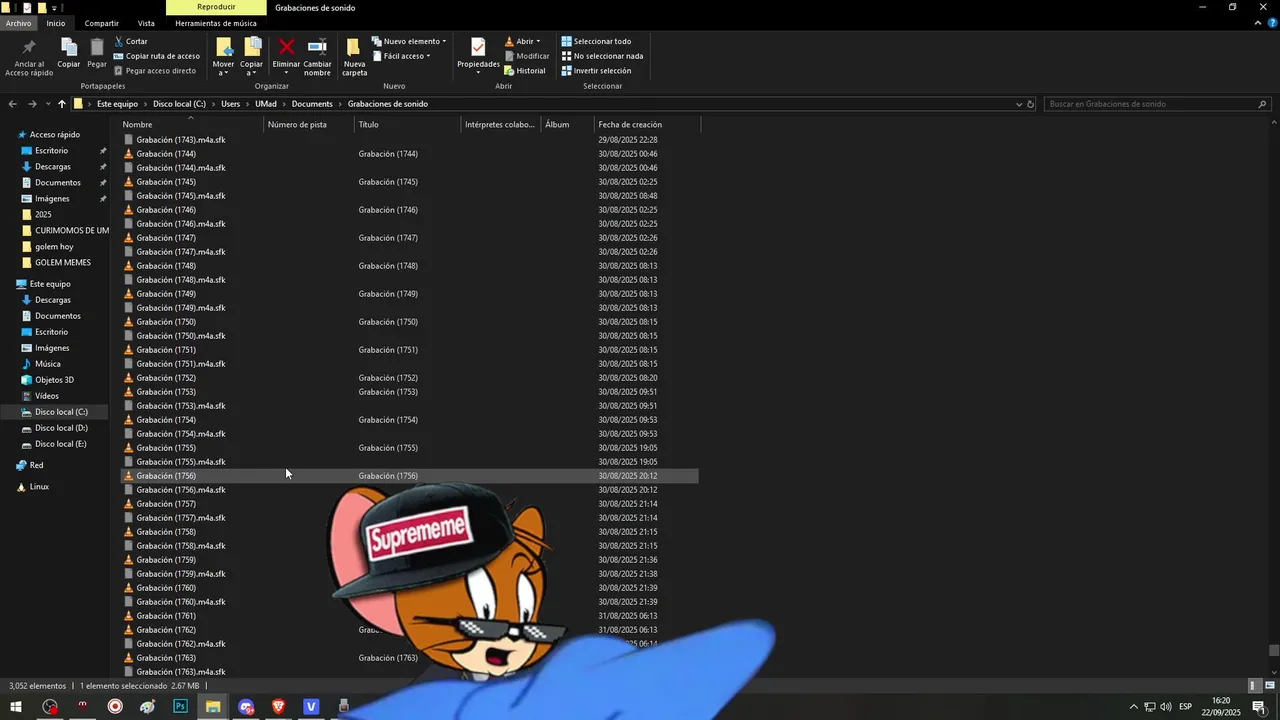
Task: Click Cortar with the scissors icon
Action: [x=131, y=42]
